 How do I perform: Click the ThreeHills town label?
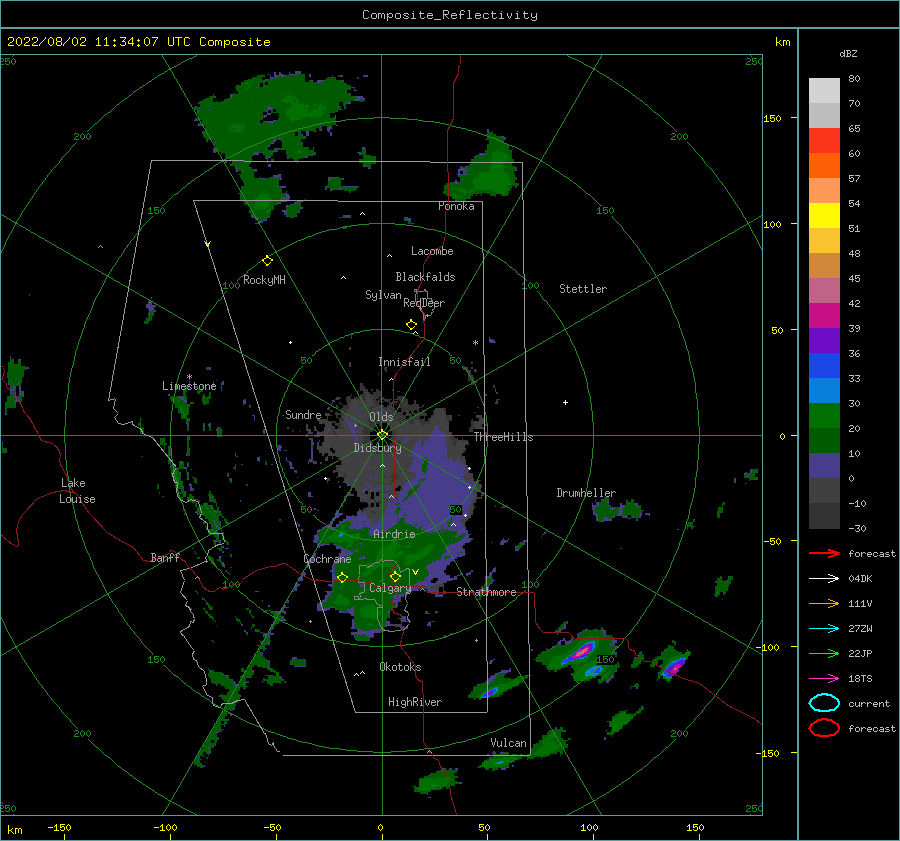(x=503, y=437)
